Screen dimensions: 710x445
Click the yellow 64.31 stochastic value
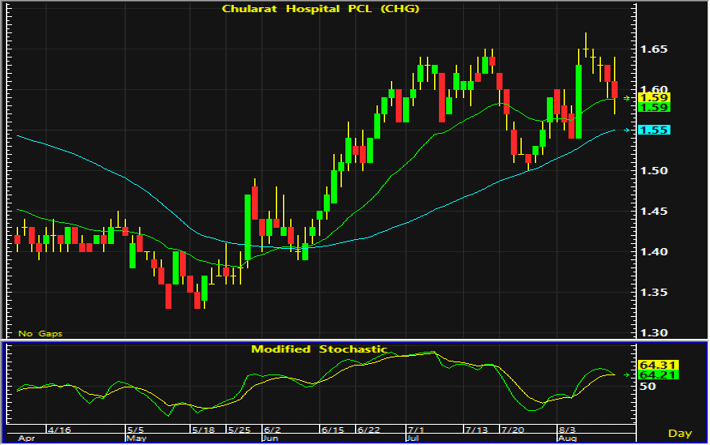click(x=658, y=365)
